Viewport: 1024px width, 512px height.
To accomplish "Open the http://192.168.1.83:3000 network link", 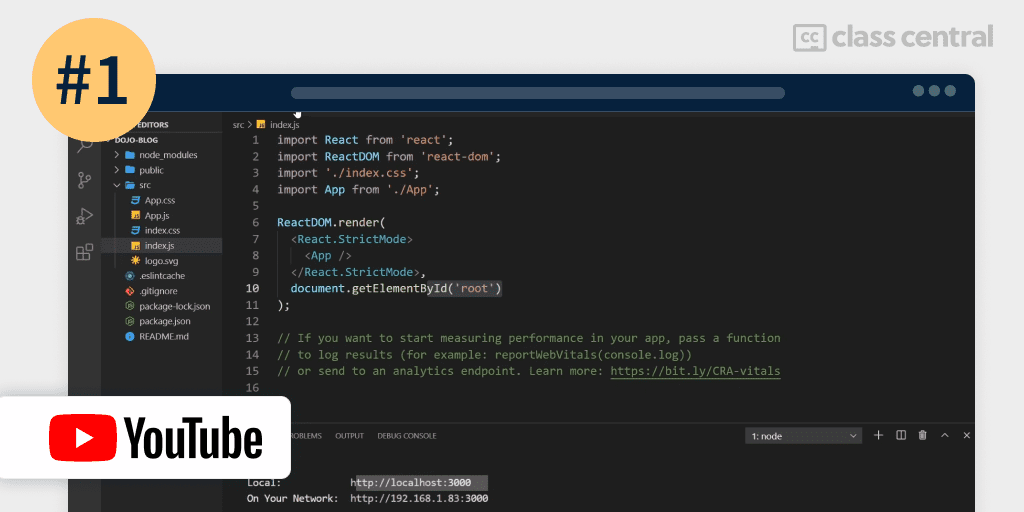I will point(419,498).
